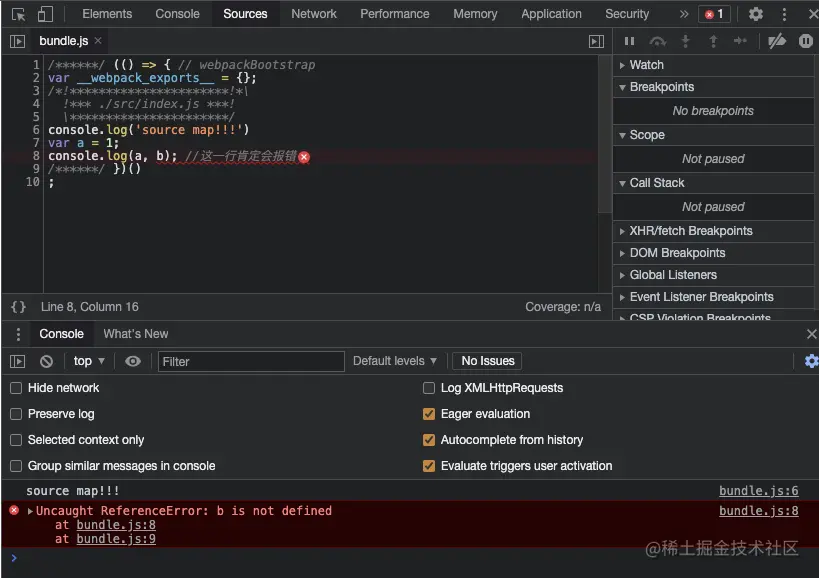
Task: Open DevTools settings gear icon
Action: click(x=755, y=14)
